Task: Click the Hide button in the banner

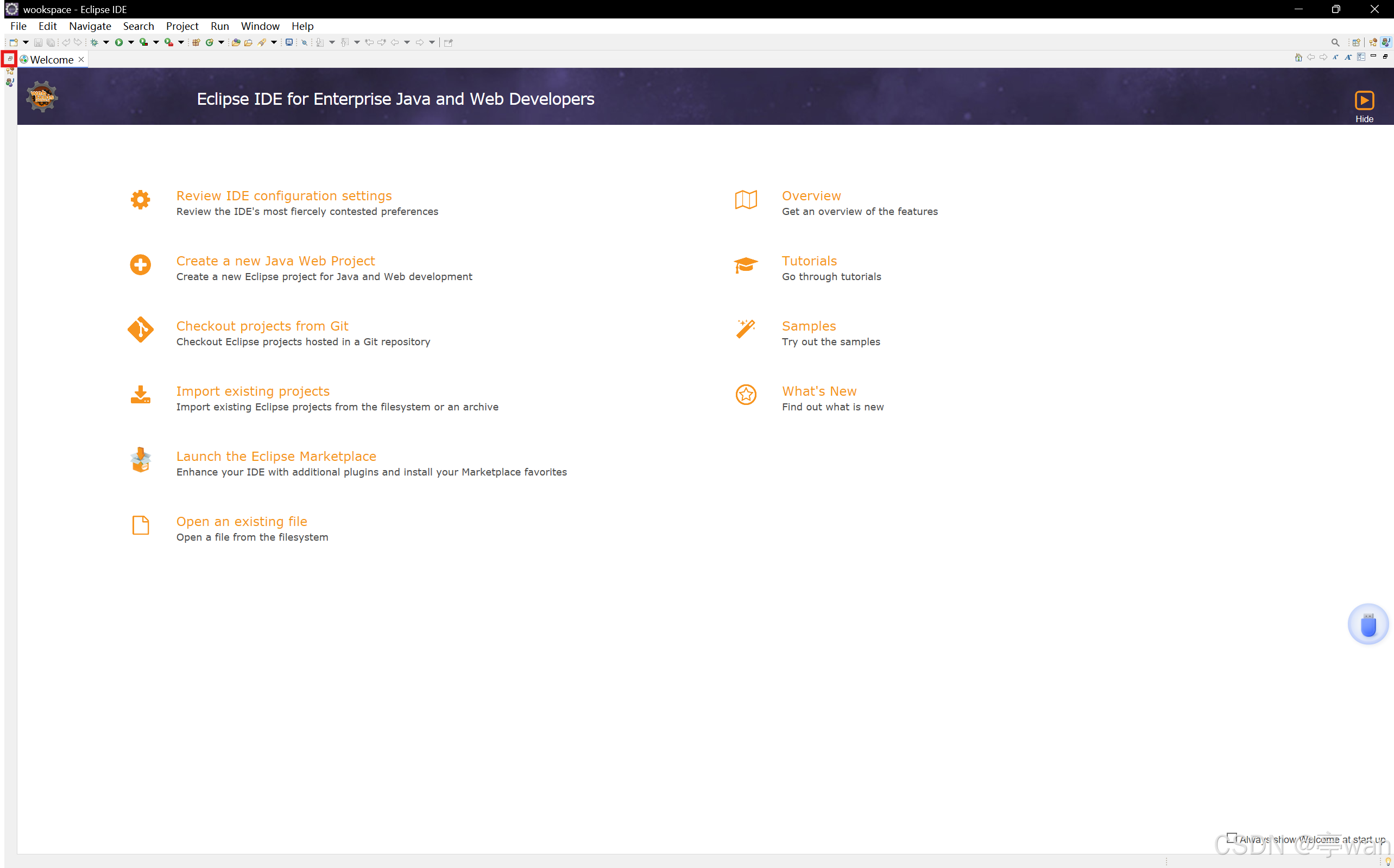Action: tap(1364, 106)
